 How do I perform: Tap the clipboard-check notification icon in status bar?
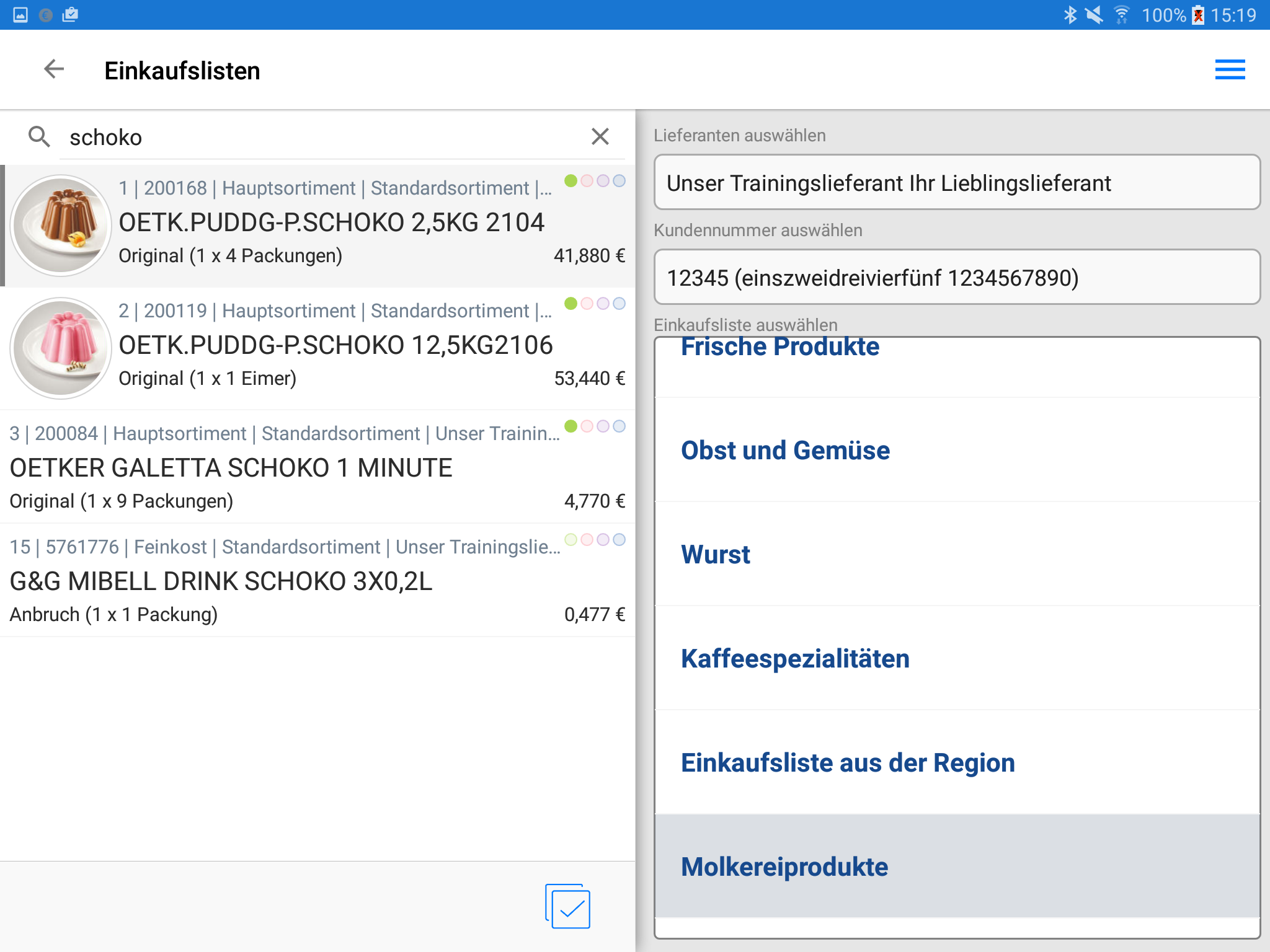click(x=70, y=15)
